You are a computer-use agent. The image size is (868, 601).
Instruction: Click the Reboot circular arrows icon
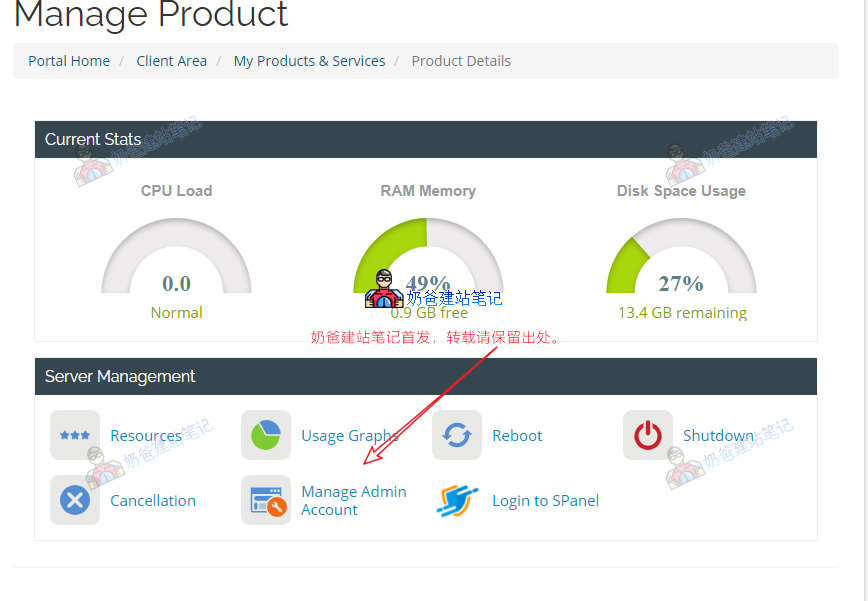pos(457,435)
